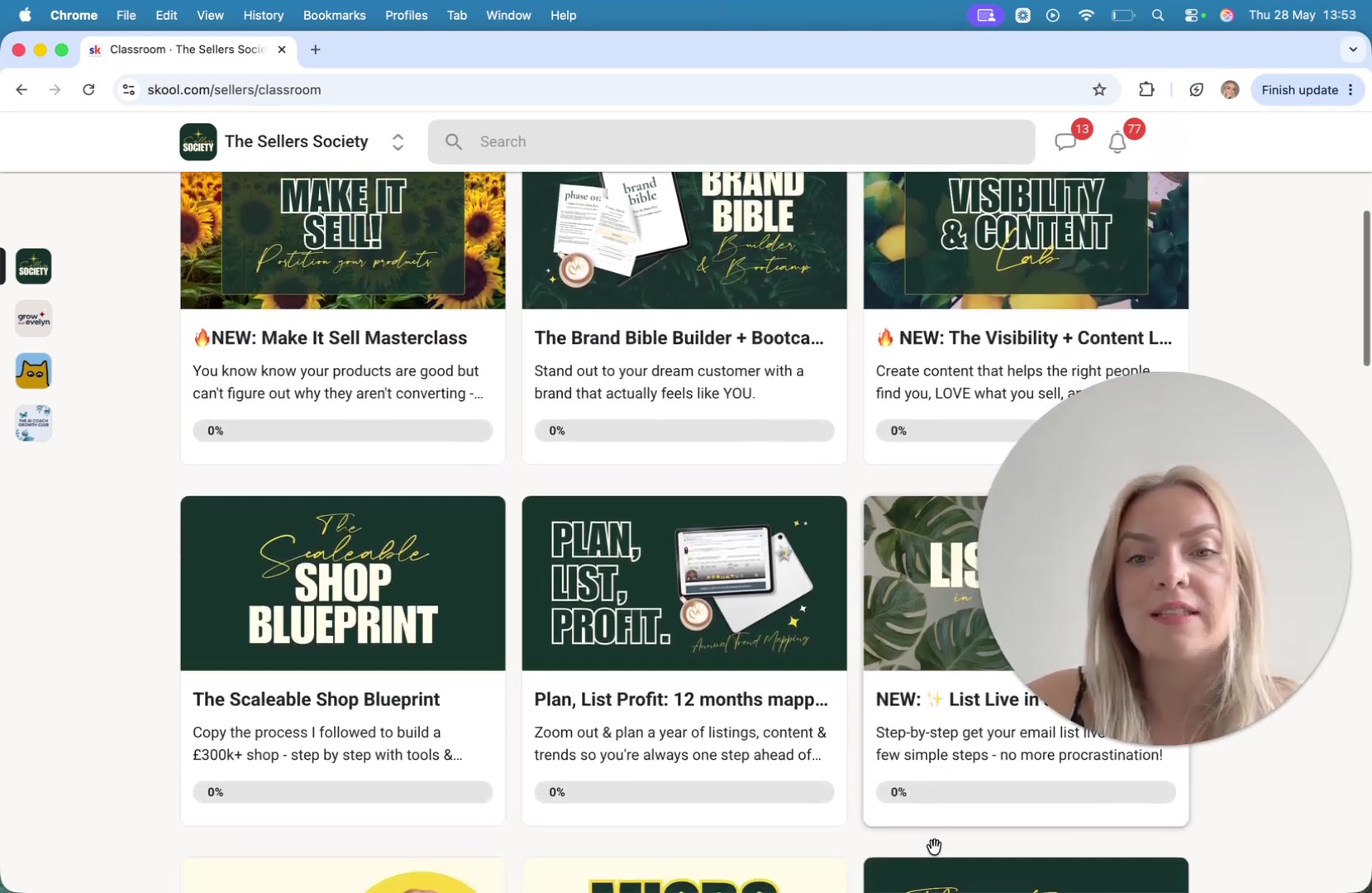Screen dimensions: 1372x893
Task: Click List Live course progress bar
Action: 1026,792
